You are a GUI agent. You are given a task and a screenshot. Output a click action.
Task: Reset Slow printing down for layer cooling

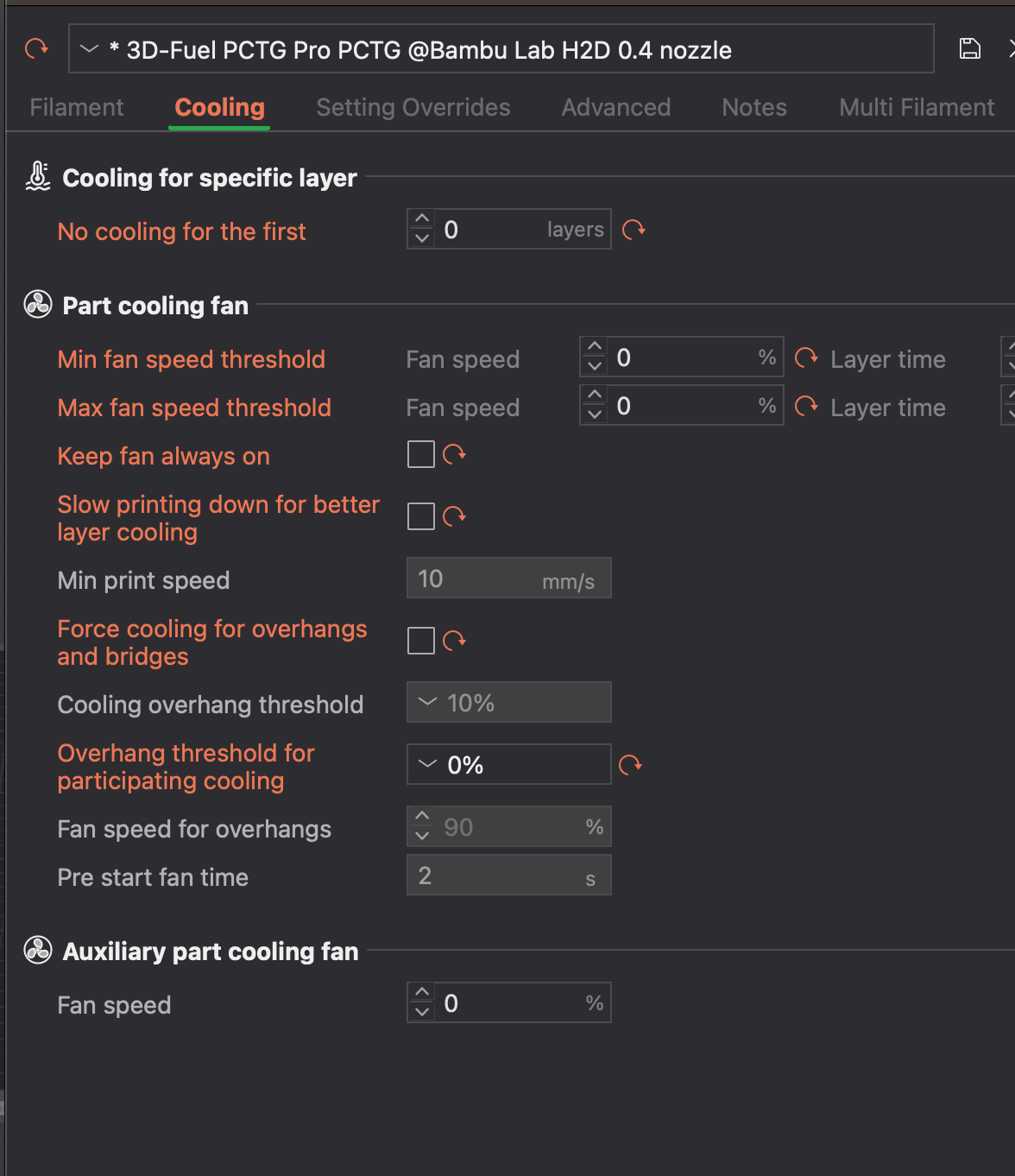[455, 516]
